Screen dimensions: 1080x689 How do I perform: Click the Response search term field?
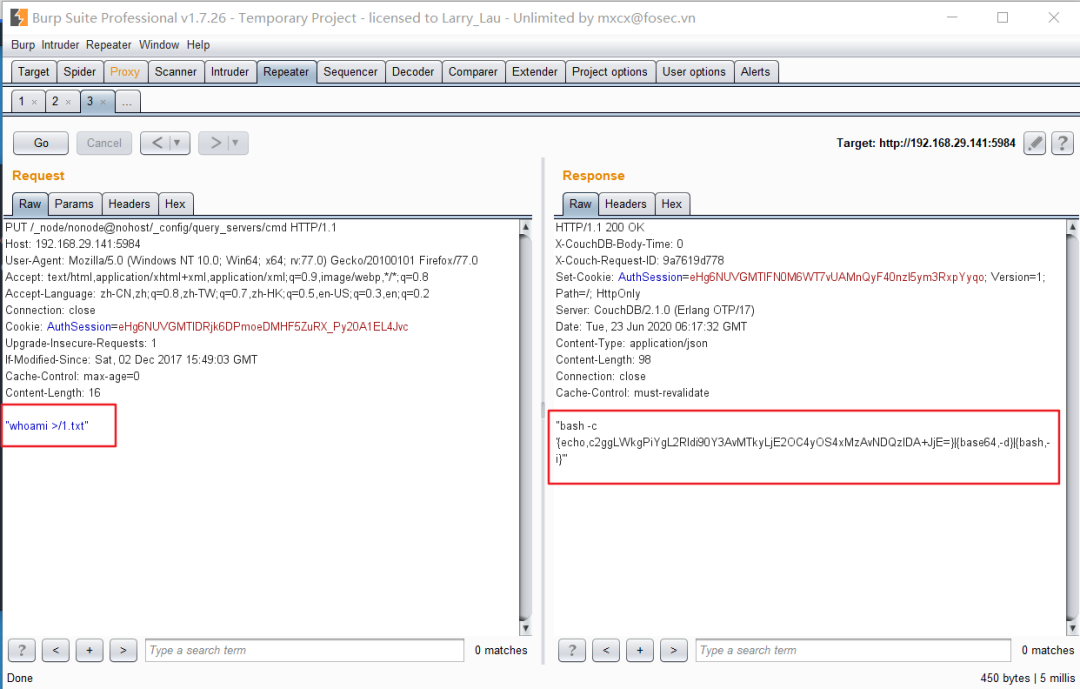click(x=853, y=650)
